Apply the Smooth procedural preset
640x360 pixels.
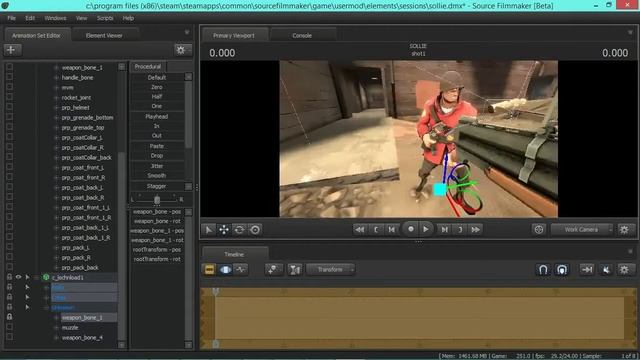(157, 176)
